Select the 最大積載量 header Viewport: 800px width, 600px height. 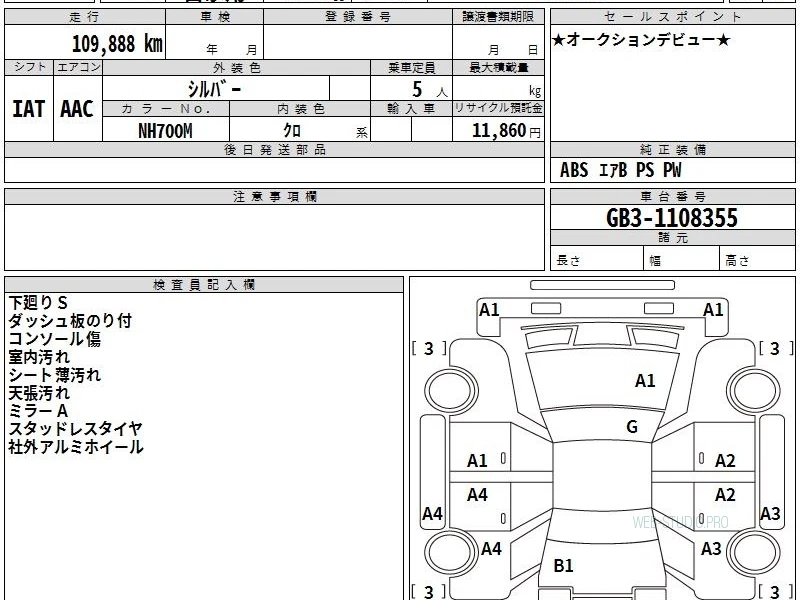coord(498,67)
